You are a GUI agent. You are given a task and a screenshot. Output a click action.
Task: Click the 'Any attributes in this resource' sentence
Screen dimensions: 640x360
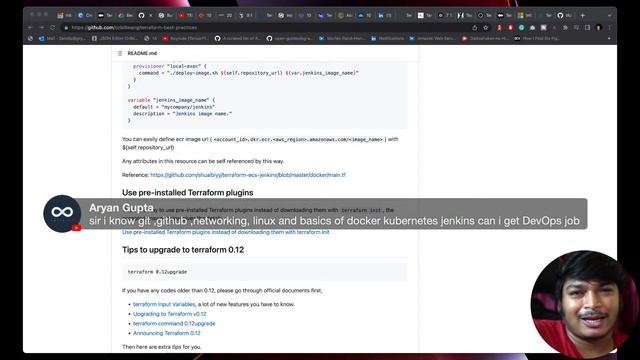pos(203,161)
